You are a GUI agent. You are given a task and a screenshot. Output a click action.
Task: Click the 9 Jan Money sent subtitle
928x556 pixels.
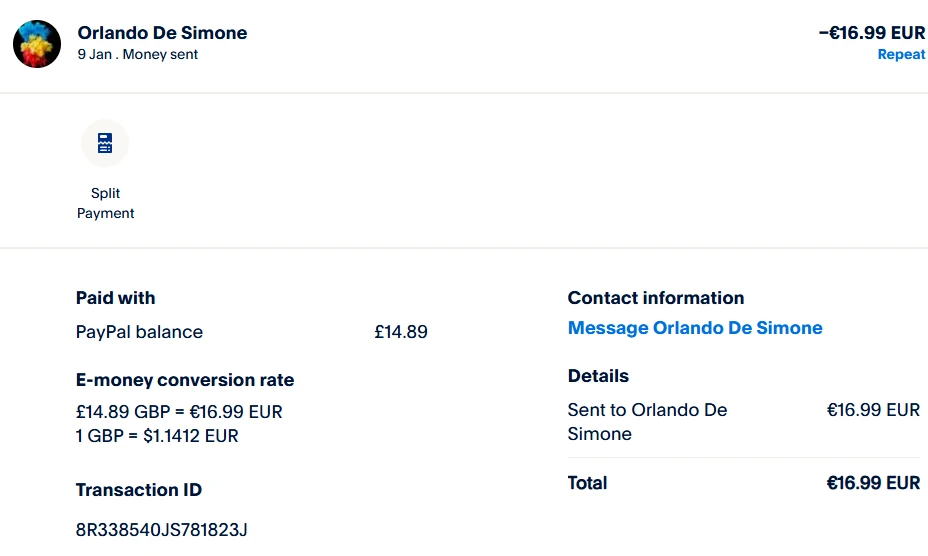click(x=137, y=55)
